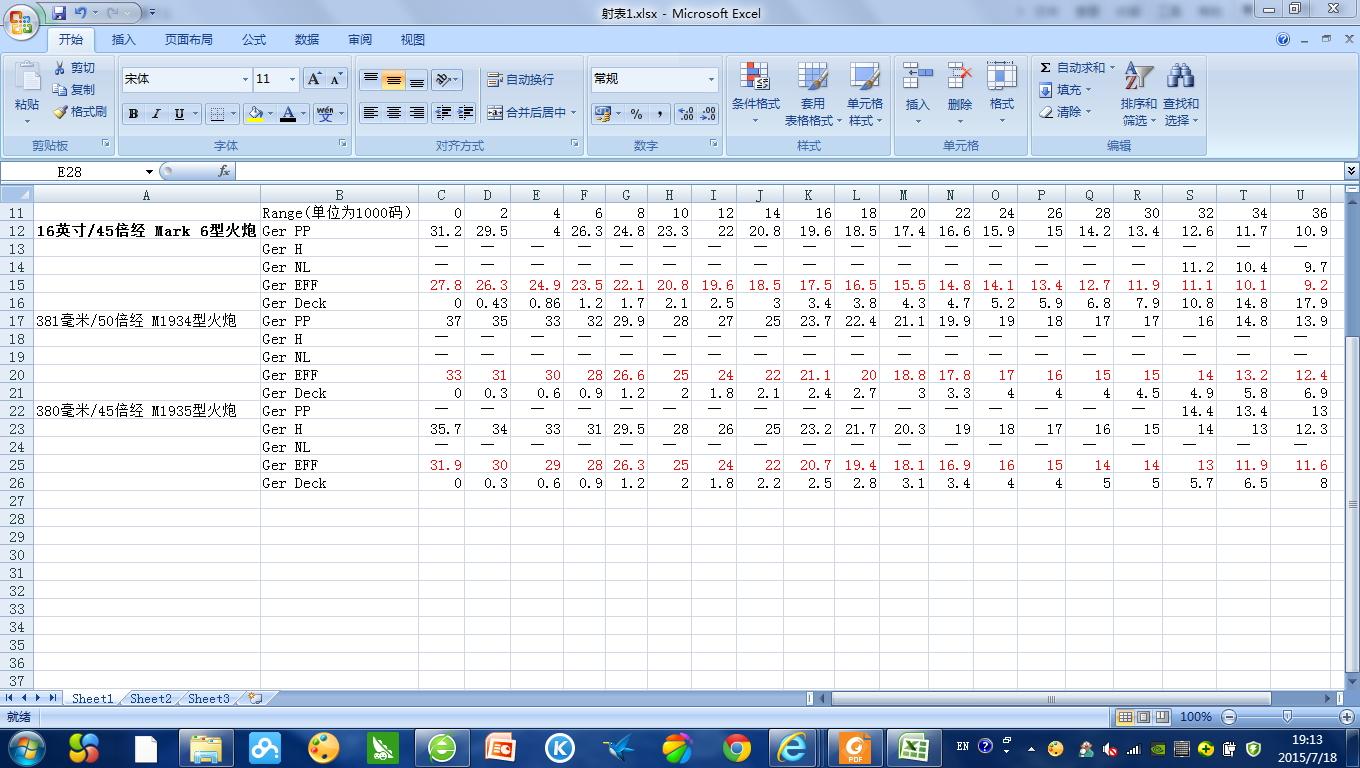Switch to the Formulas (公式) tab
Viewport: 1360px width, 768px height.
(254, 40)
